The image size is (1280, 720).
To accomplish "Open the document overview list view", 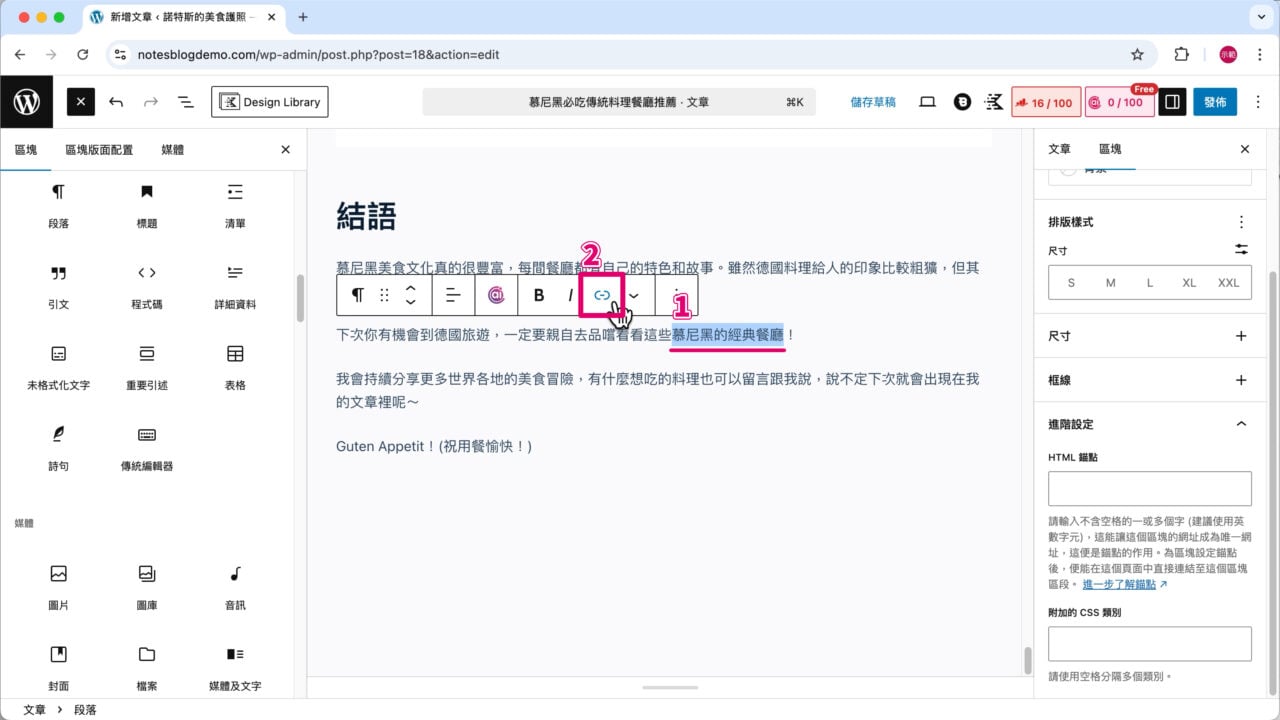I will click(x=185, y=101).
